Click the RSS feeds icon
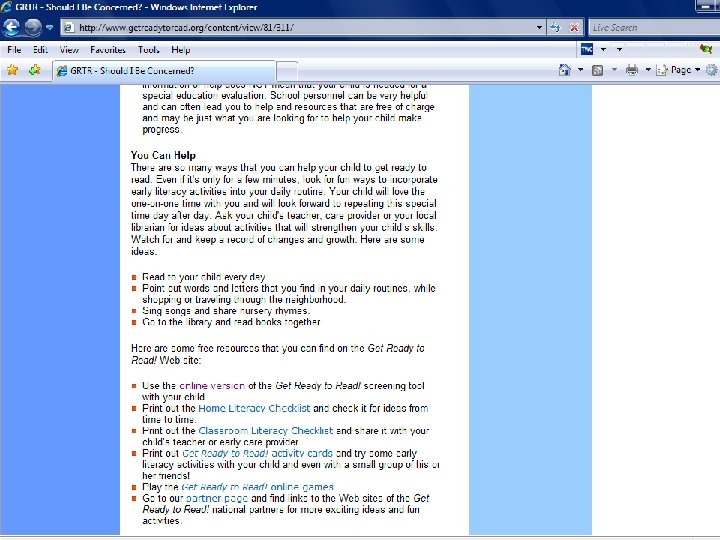The height and width of the screenshot is (540, 720). point(597,70)
